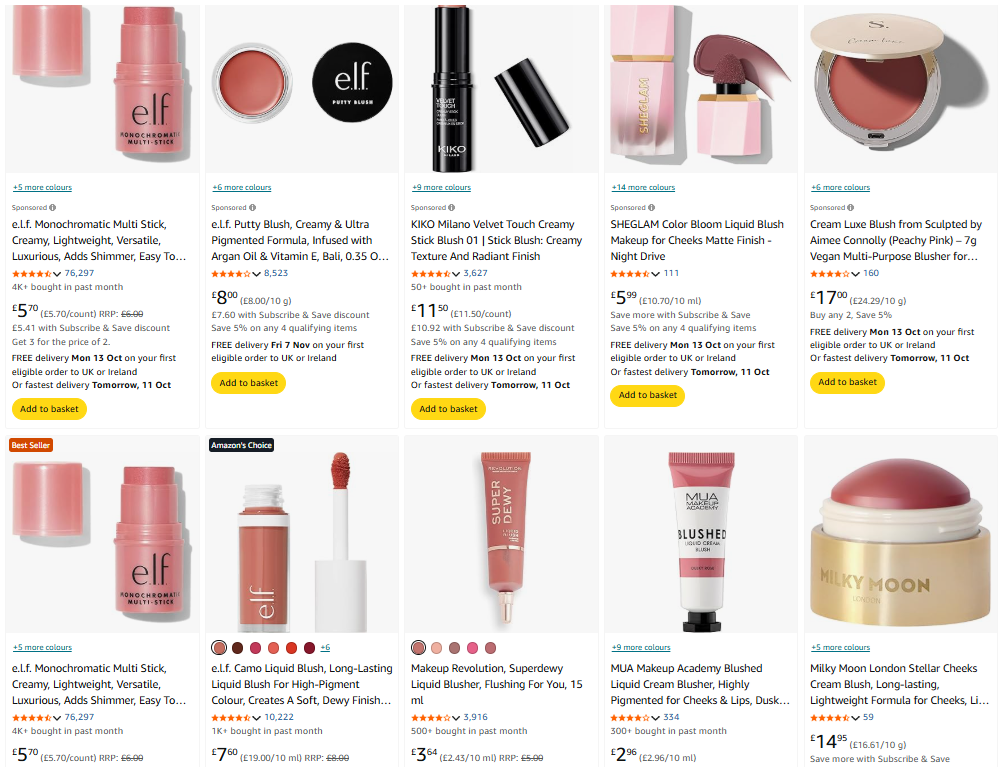1005x767 pixels.
Task: Click Sponsored info icon on Cream Luxe Blush
Action: [x=851, y=208]
